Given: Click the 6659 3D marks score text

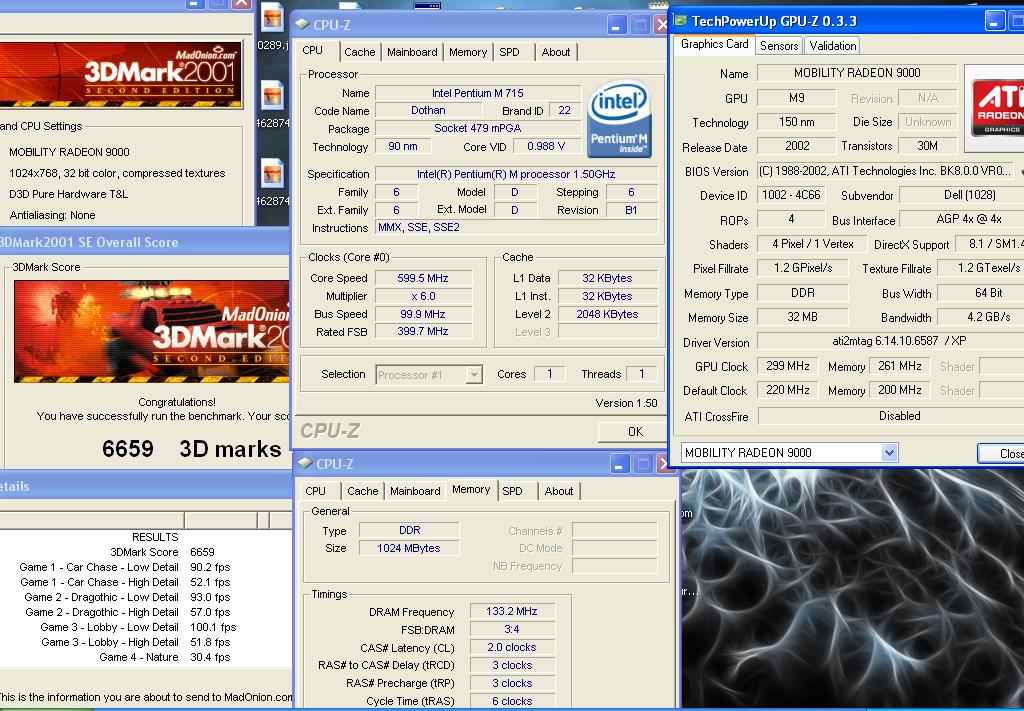Looking at the screenshot, I should (x=191, y=449).
